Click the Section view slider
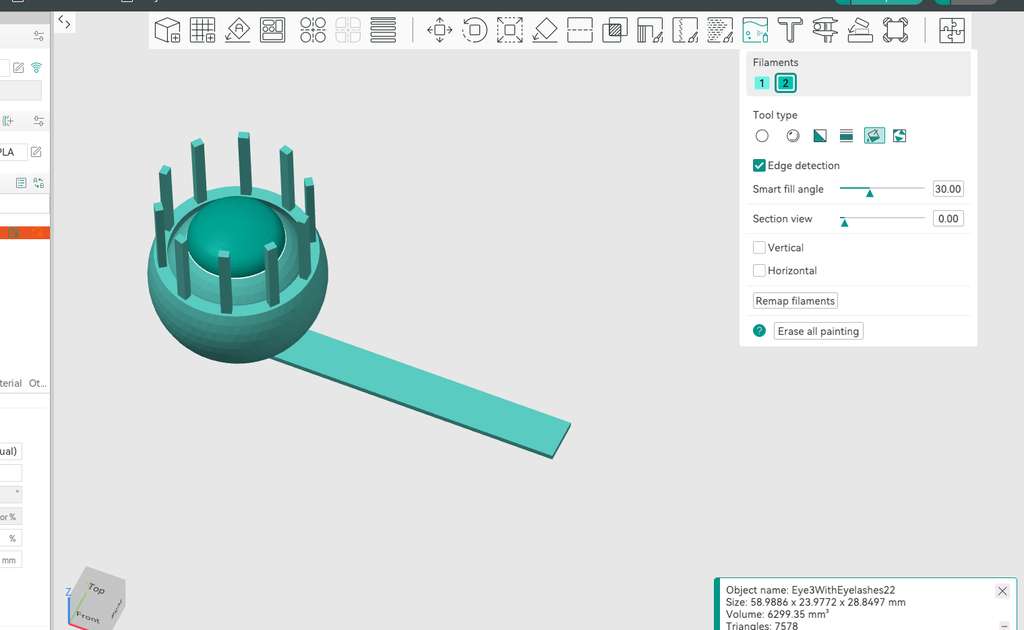The width and height of the screenshot is (1024, 630). [882, 219]
